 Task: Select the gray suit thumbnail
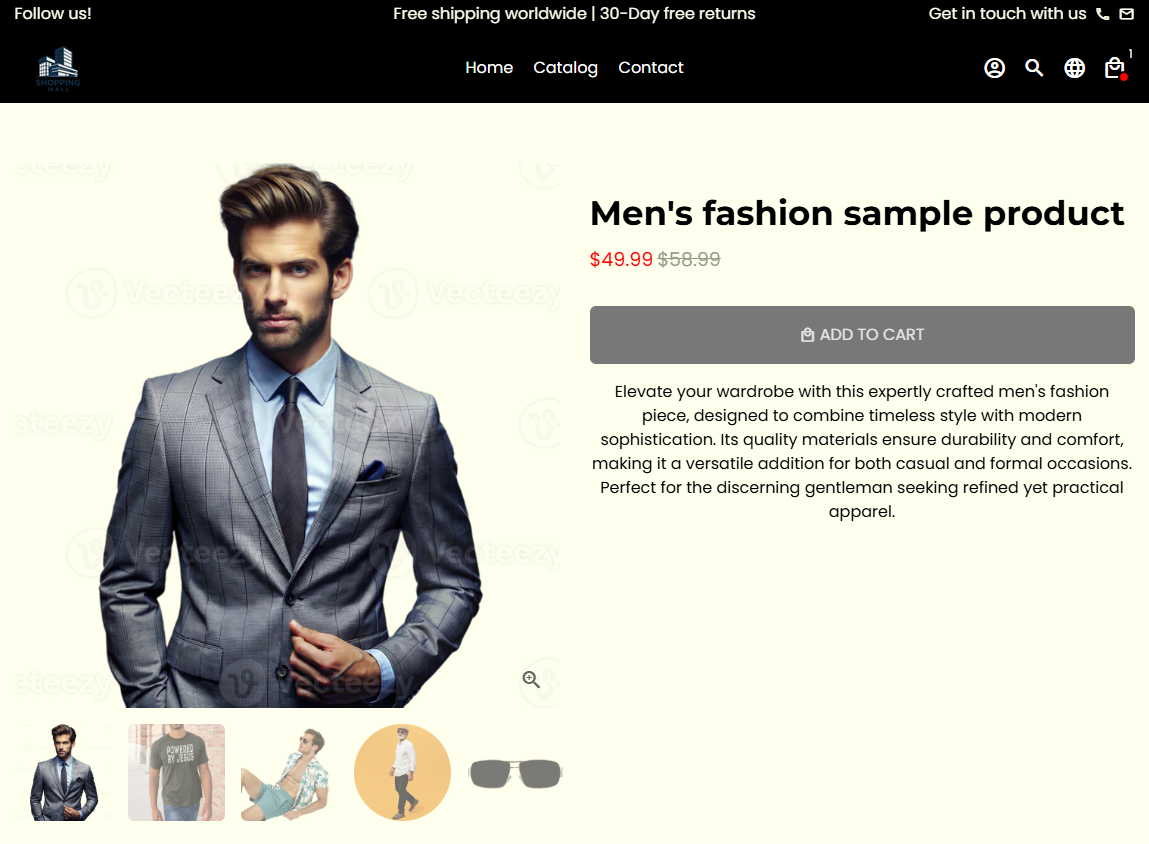[63, 772]
